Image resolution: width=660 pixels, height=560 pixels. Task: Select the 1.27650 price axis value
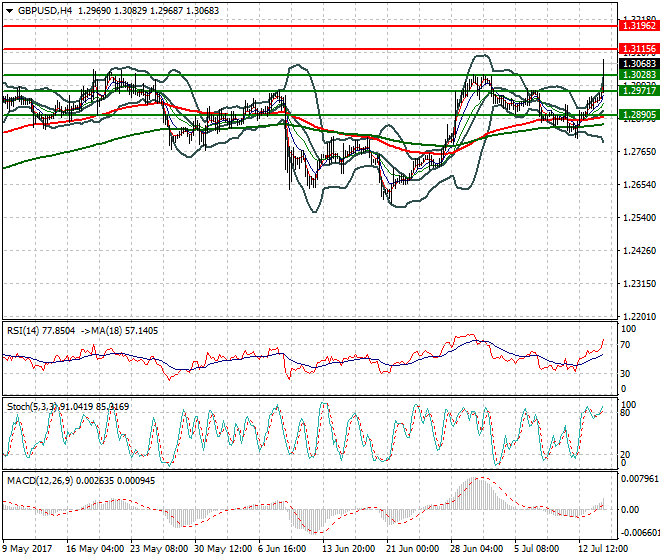(639, 152)
